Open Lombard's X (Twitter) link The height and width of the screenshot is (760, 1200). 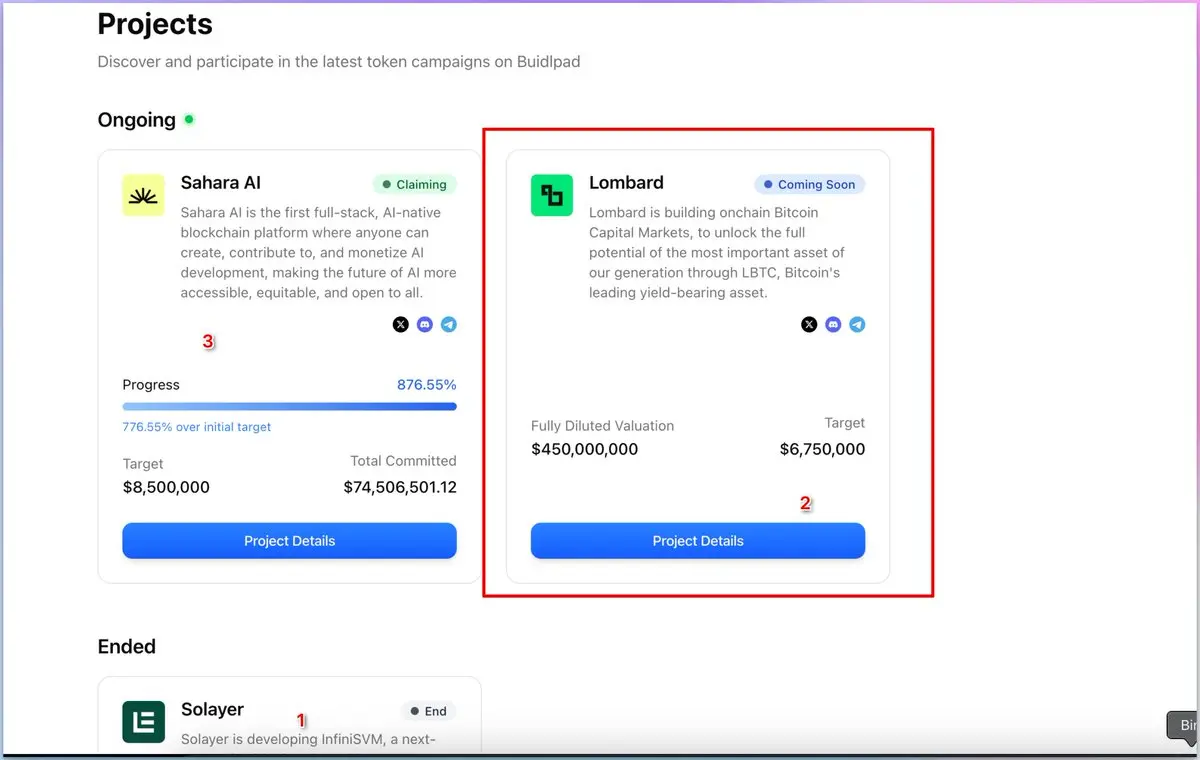pyautogui.click(x=809, y=325)
